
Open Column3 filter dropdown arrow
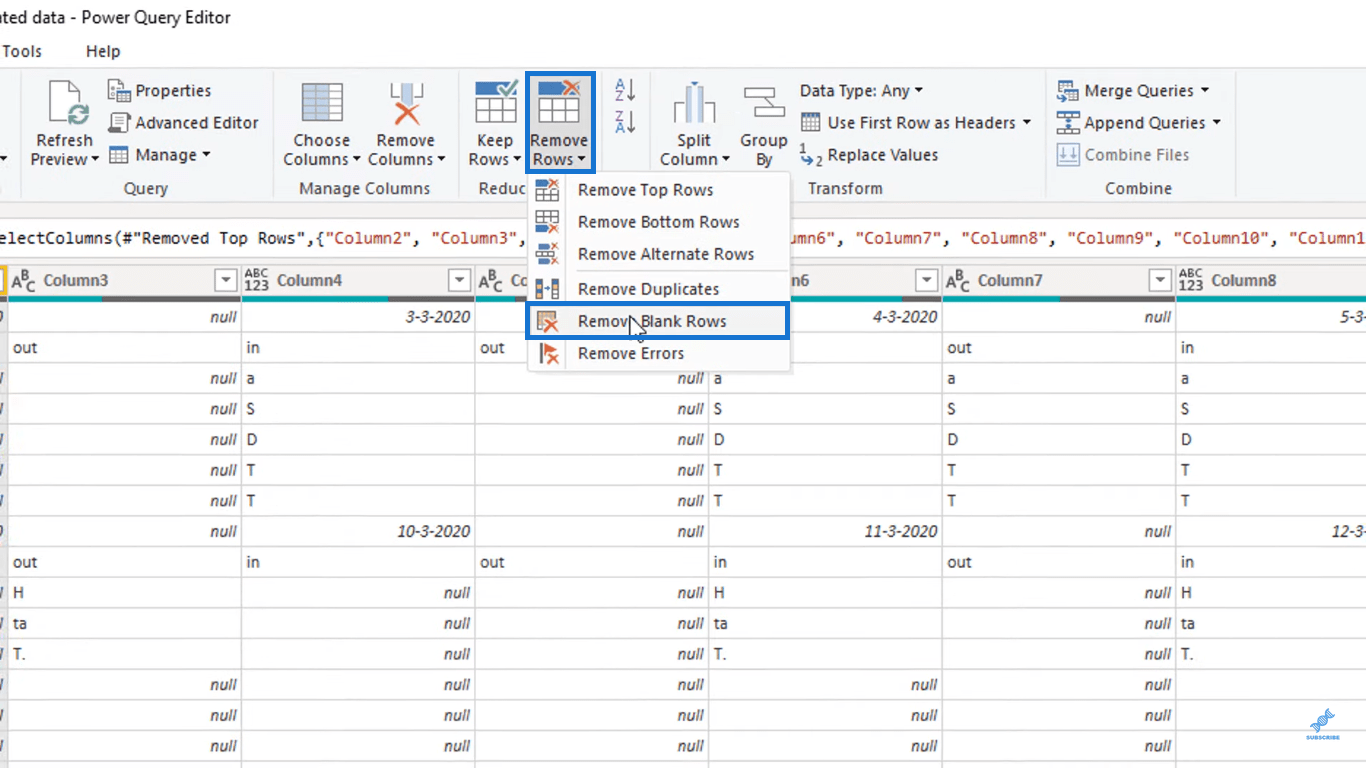[226, 281]
